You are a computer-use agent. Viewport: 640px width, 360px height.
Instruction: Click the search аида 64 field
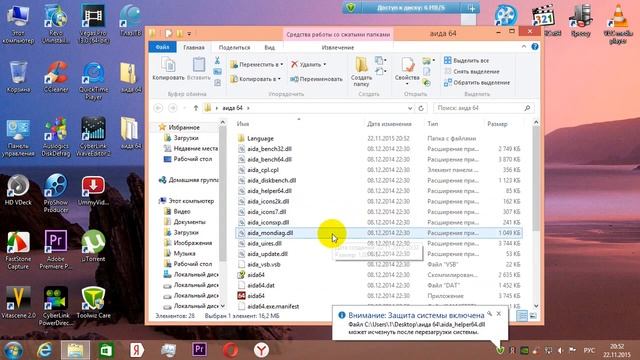tap(484, 108)
